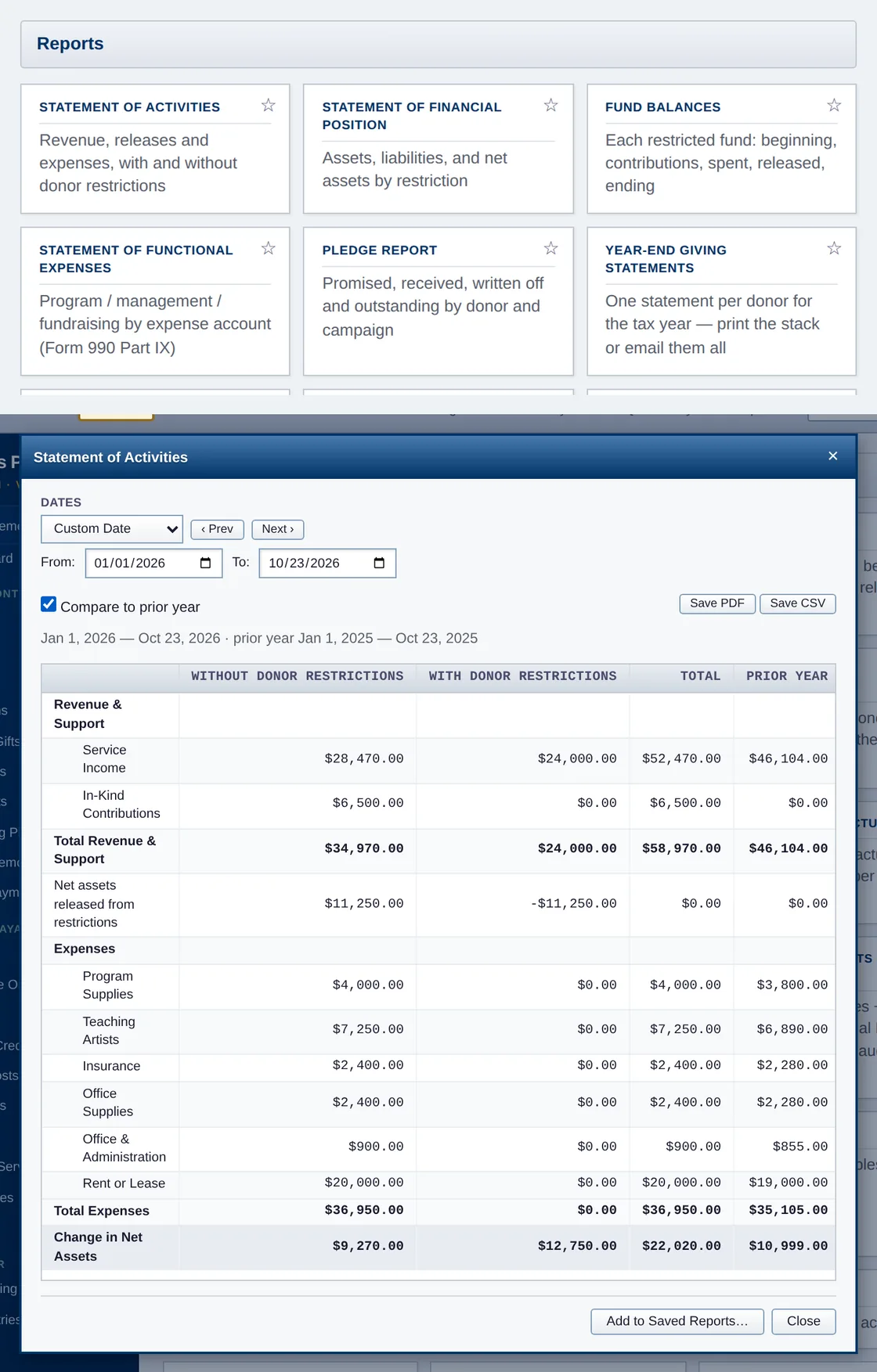This screenshot has width=877, height=1372.
Task: Star the Statement of Activities report
Action: [269, 105]
